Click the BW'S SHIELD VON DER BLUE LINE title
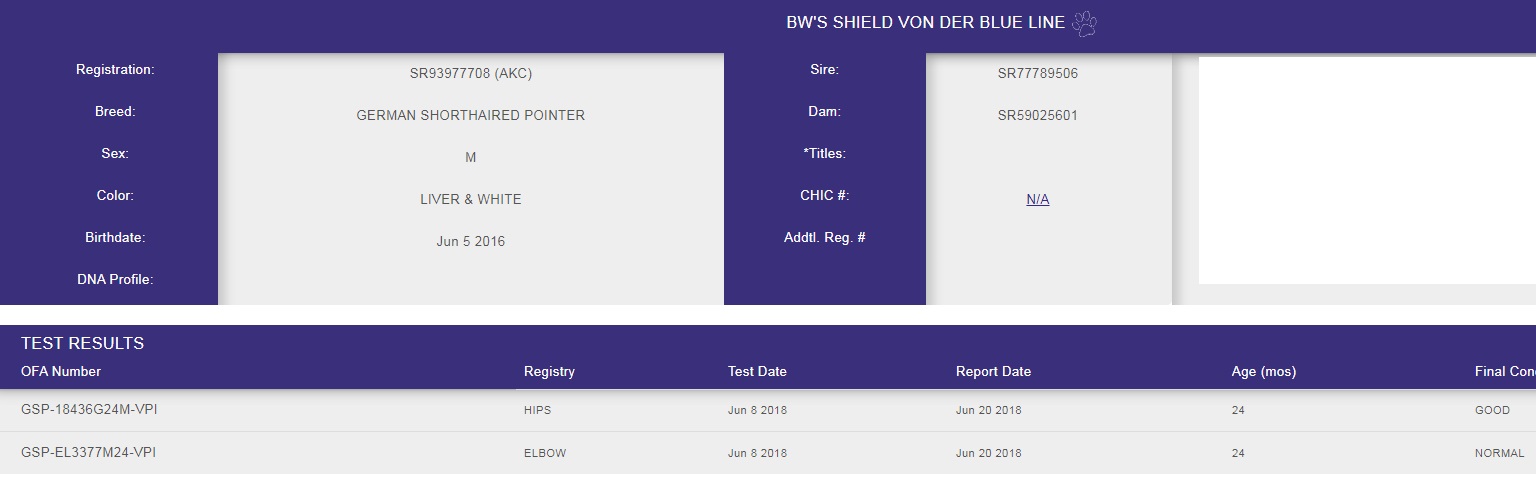Viewport: 1536px width, 482px height. pyautogui.click(x=926, y=23)
